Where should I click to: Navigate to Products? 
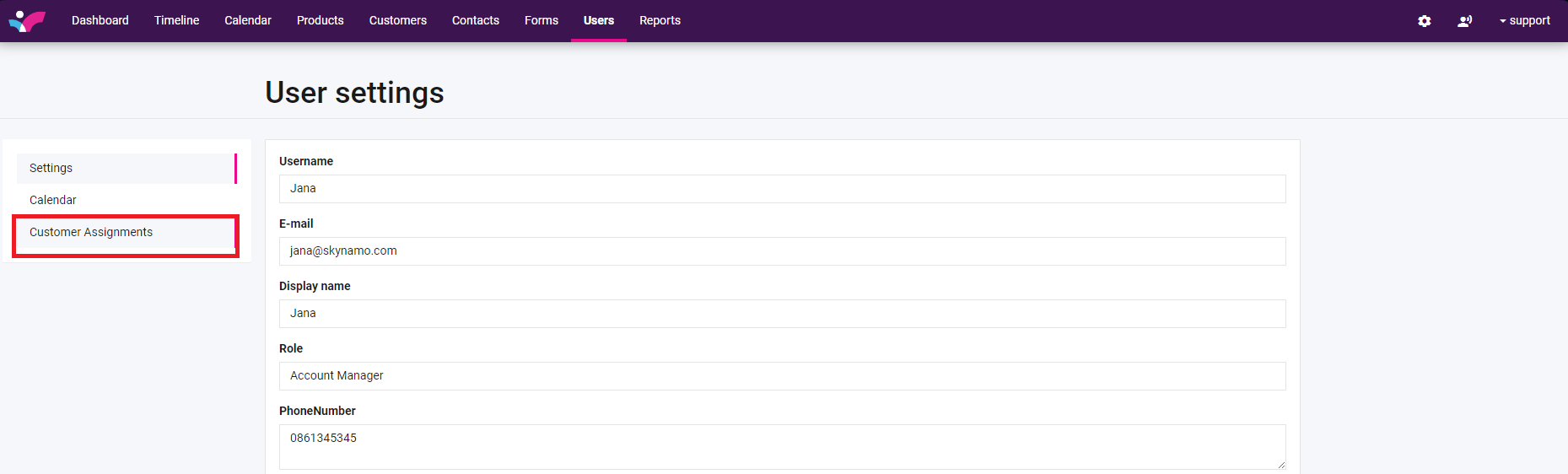[x=320, y=20]
